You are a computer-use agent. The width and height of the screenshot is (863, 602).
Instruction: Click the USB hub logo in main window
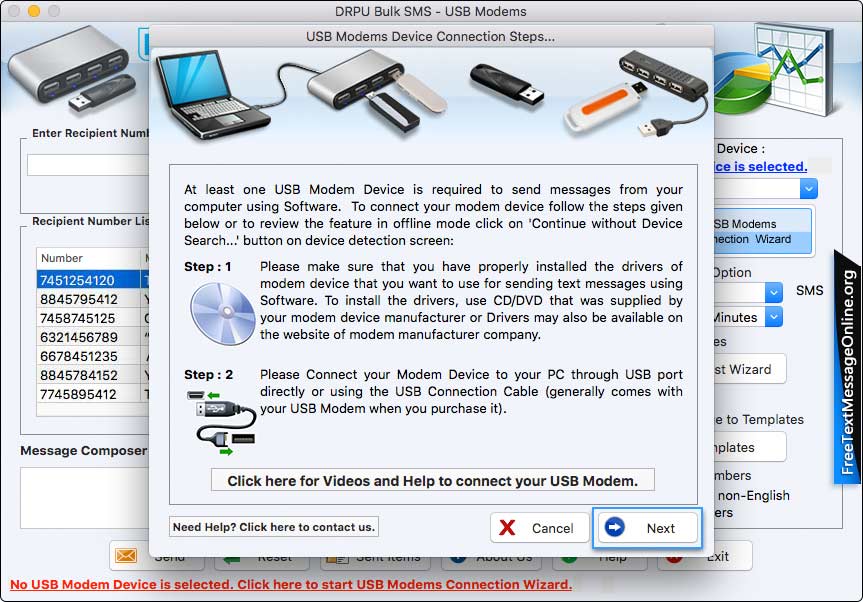[x=73, y=70]
